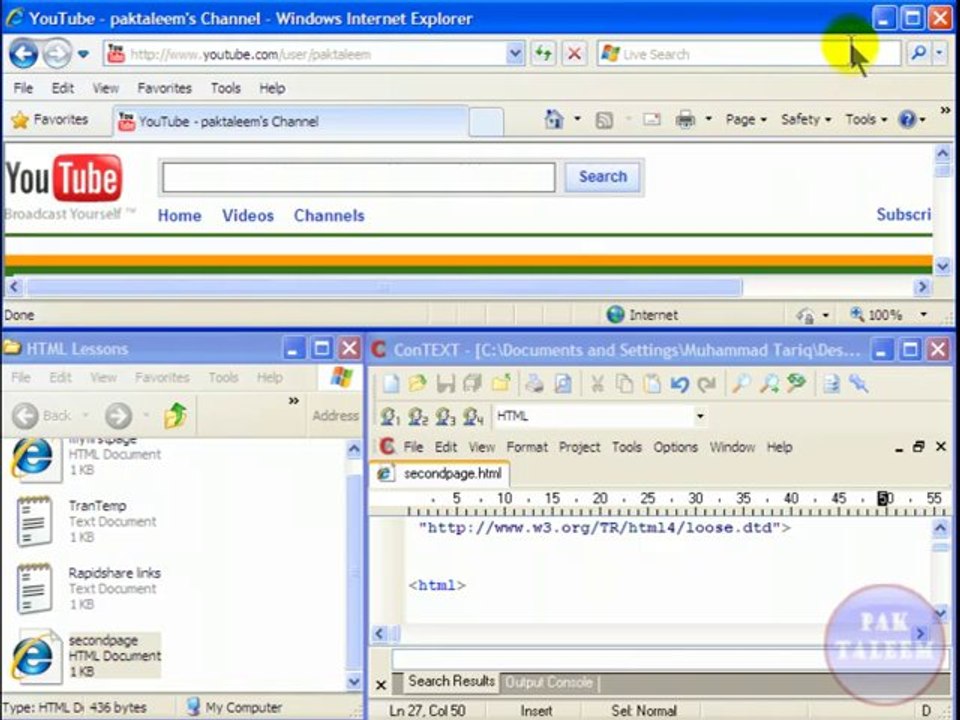Select the secondpage.html tab in ConTEXT

pos(440,473)
